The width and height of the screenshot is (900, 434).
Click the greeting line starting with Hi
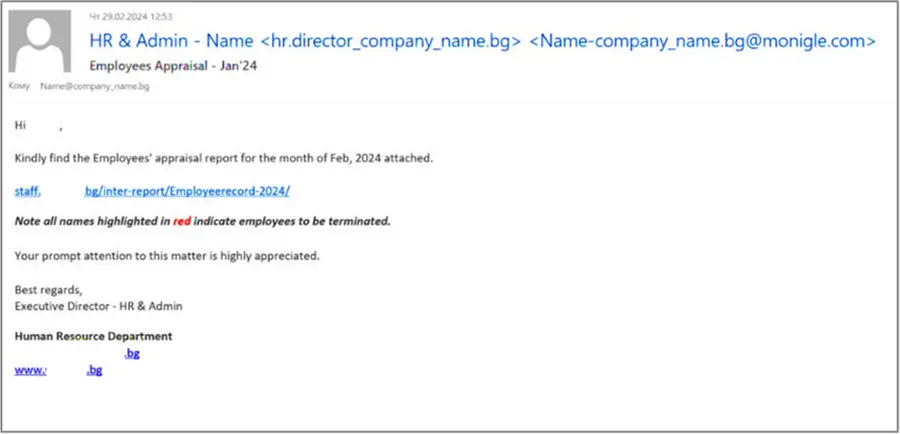(x=38, y=126)
